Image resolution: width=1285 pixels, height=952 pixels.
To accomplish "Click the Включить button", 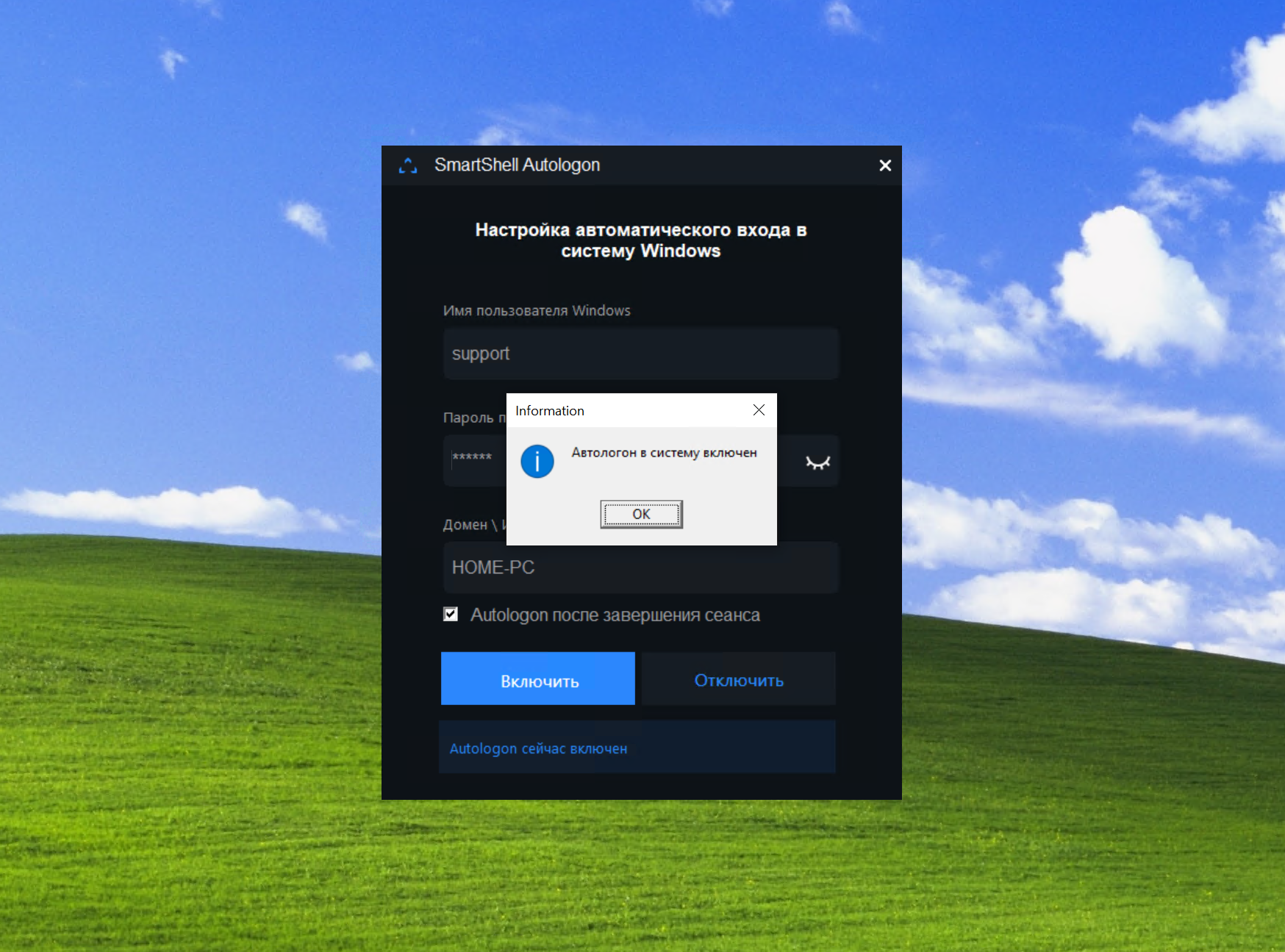I will (538, 679).
